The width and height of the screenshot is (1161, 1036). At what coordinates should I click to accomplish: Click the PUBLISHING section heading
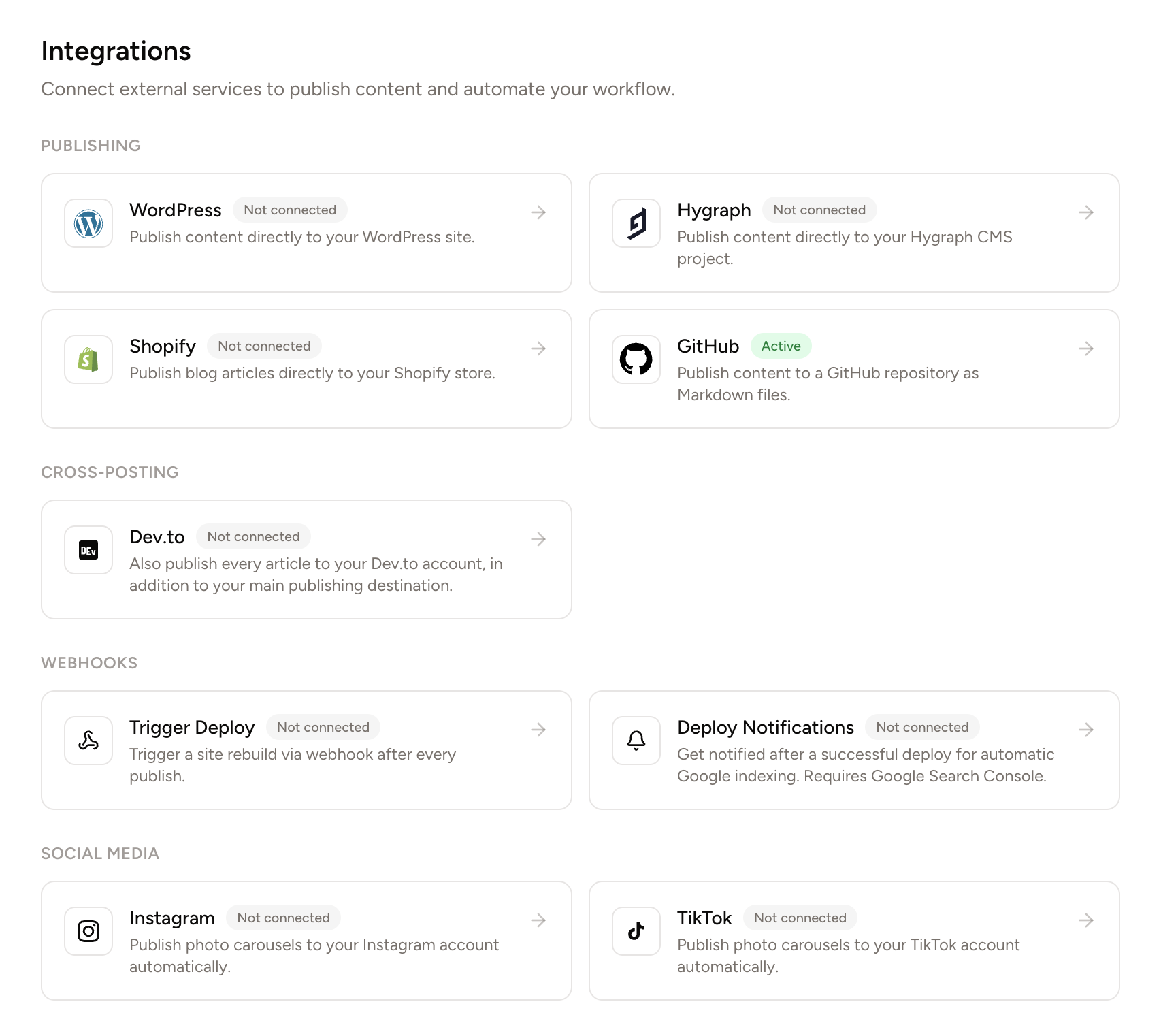coord(91,146)
